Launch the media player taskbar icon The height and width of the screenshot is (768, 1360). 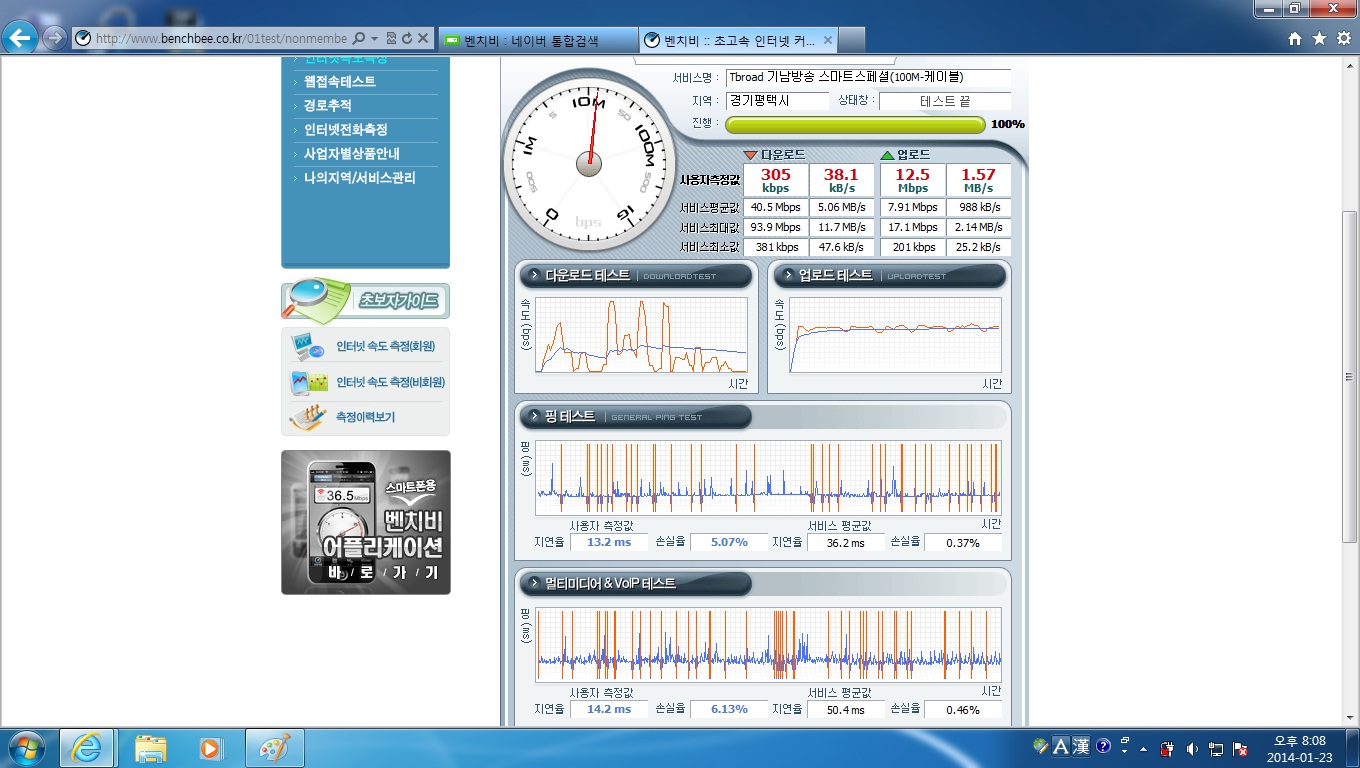[x=210, y=748]
